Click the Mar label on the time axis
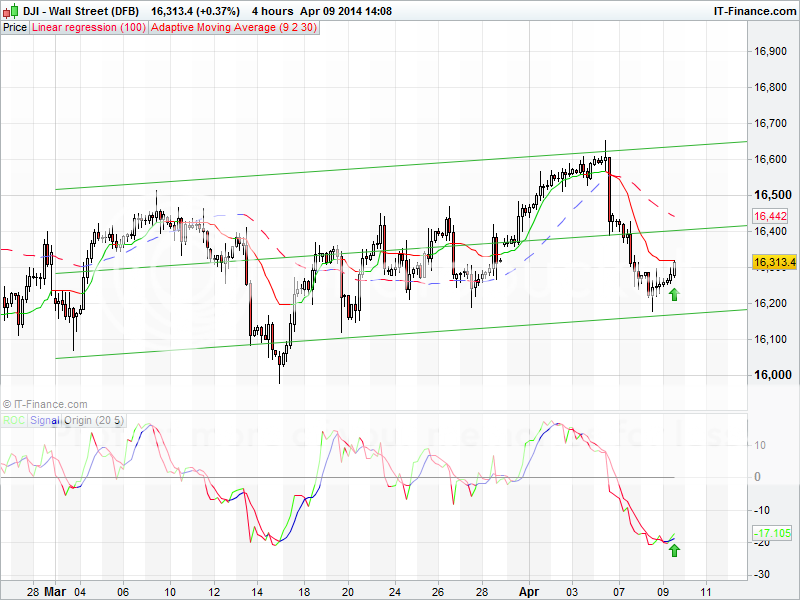Screen dimensions: 800x600 click(56, 591)
